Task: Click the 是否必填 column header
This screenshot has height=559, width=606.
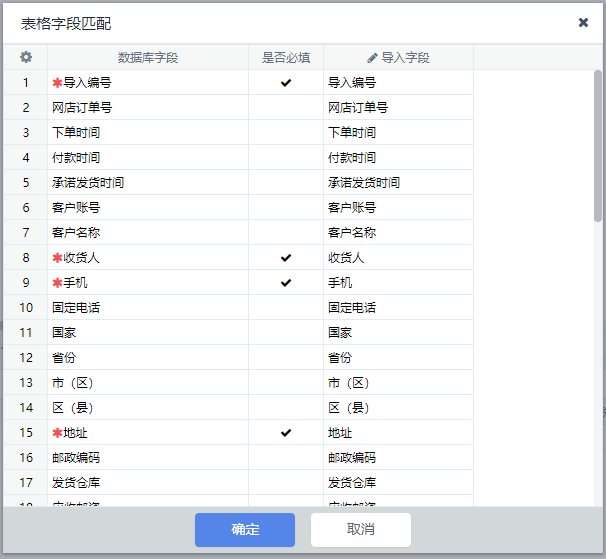Action: [x=286, y=58]
